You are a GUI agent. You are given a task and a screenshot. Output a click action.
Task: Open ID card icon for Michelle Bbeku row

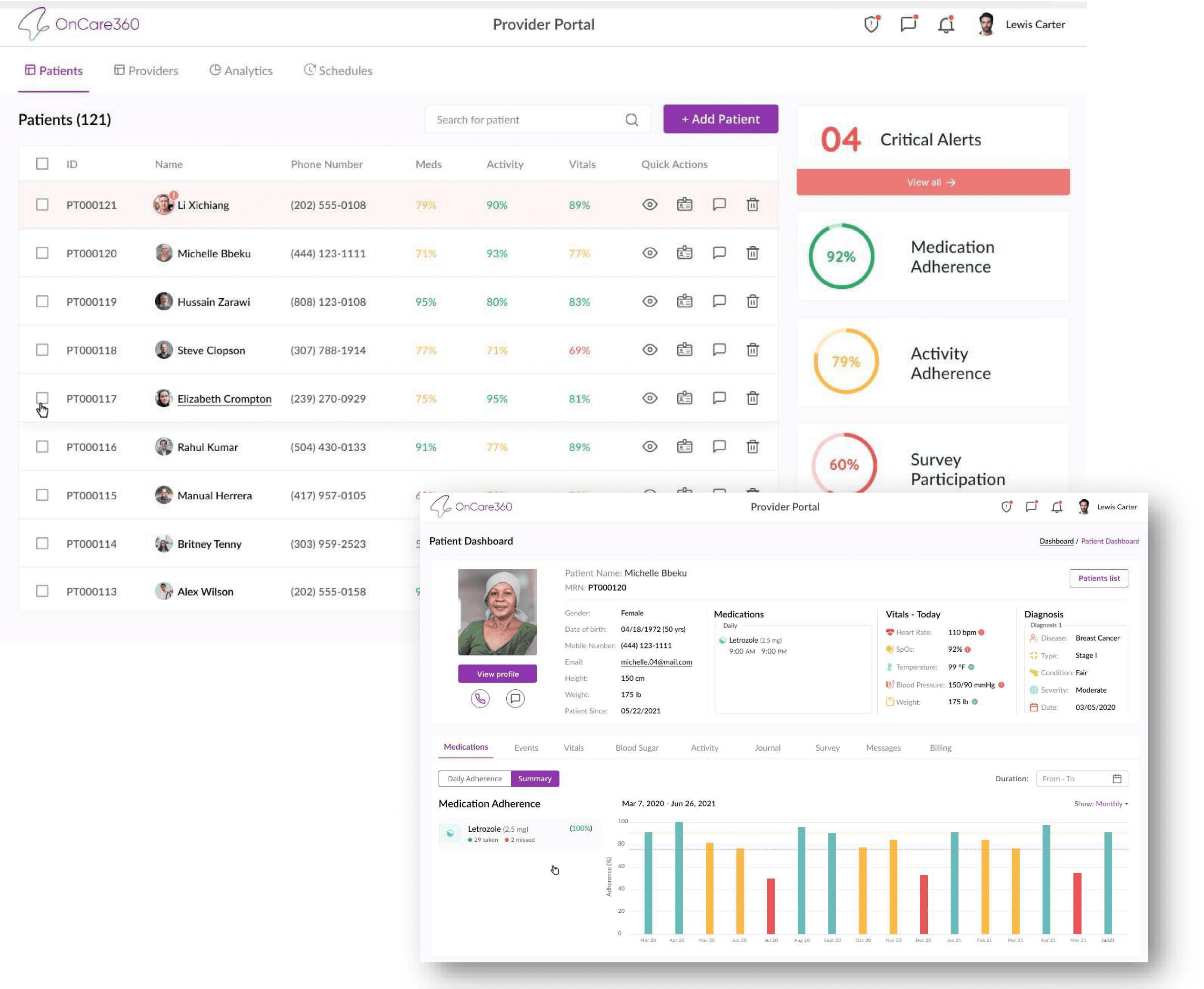click(684, 253)
